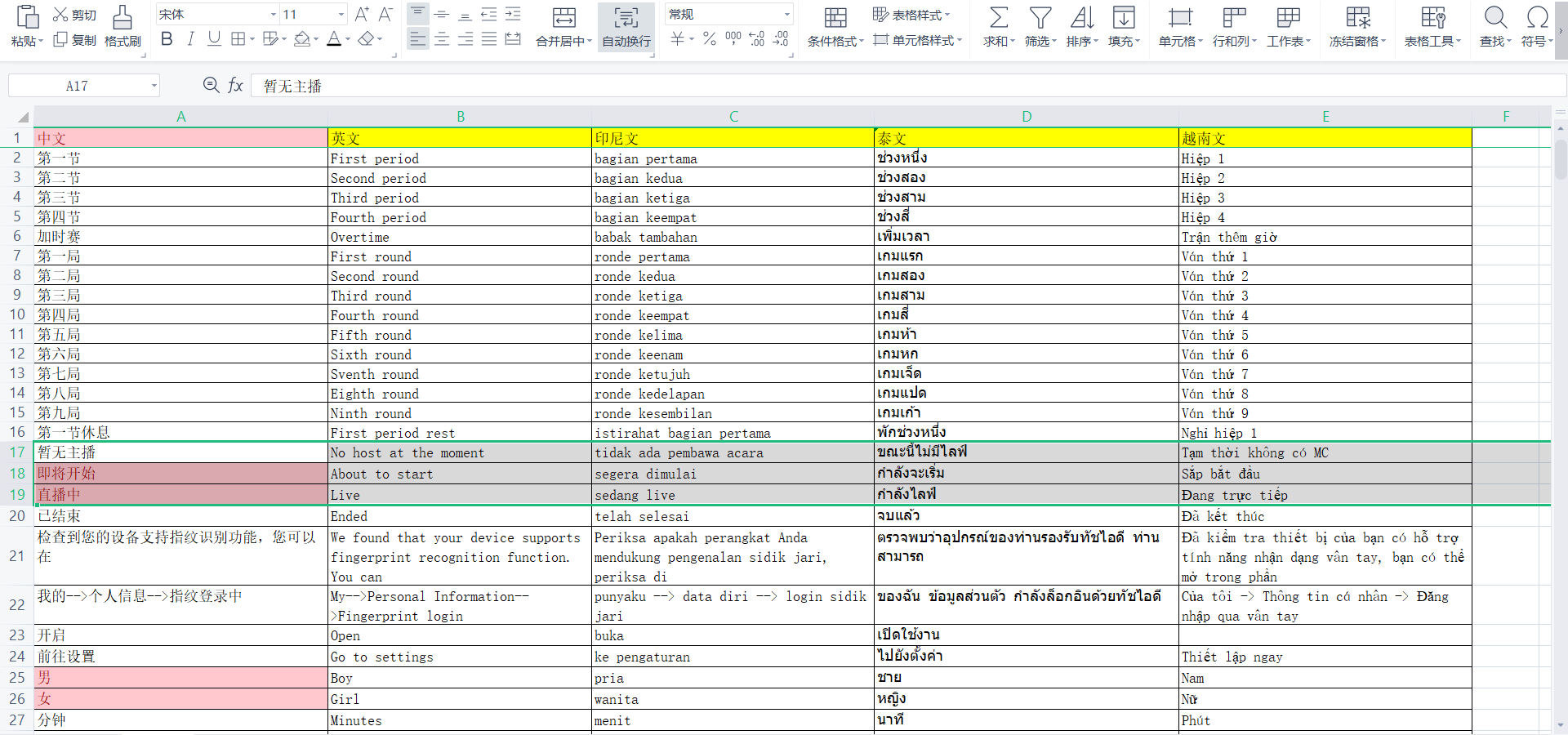
Task: Click the justify alignment icon
Action: pos(488,38)
